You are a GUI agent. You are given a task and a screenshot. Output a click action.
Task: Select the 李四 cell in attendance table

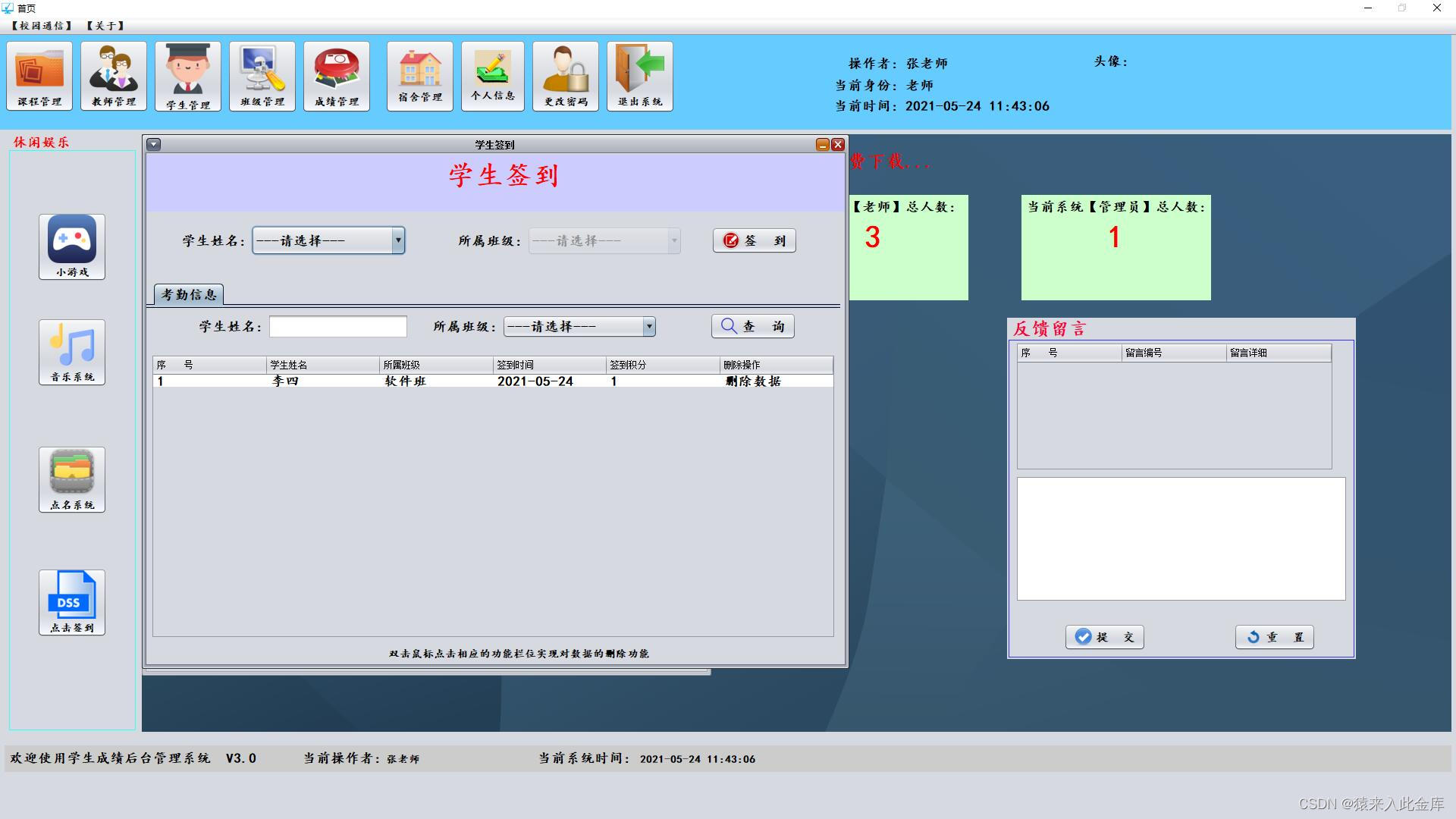click(323, 381)
